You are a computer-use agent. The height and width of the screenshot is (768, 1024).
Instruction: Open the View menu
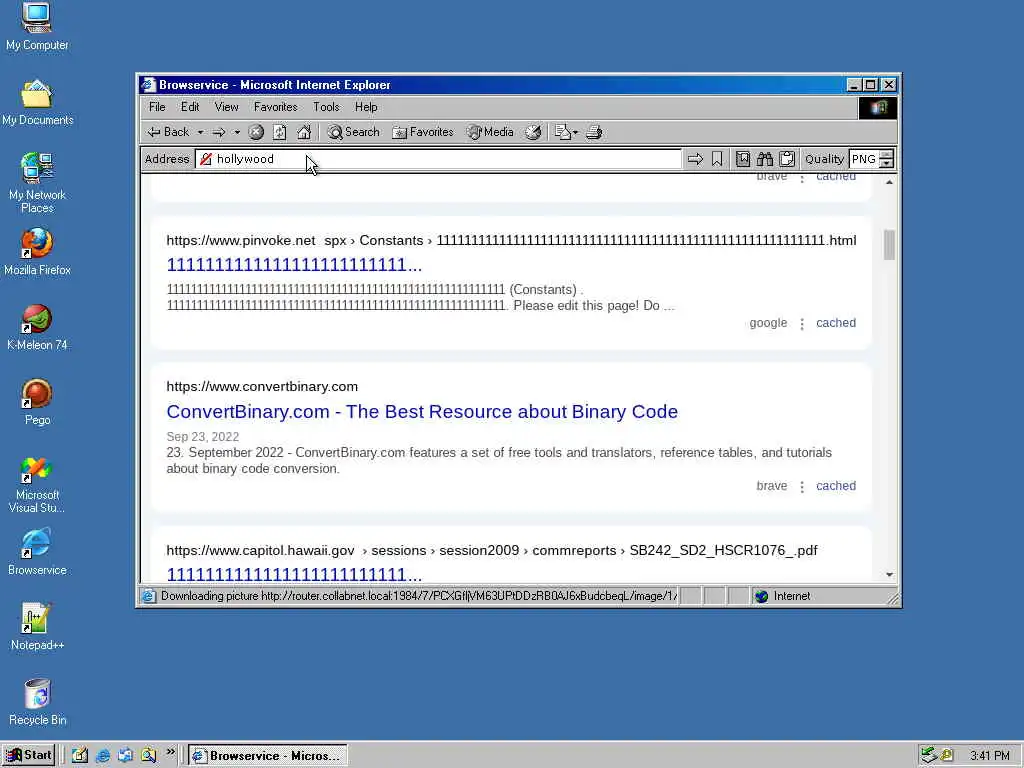click(227, 107)
